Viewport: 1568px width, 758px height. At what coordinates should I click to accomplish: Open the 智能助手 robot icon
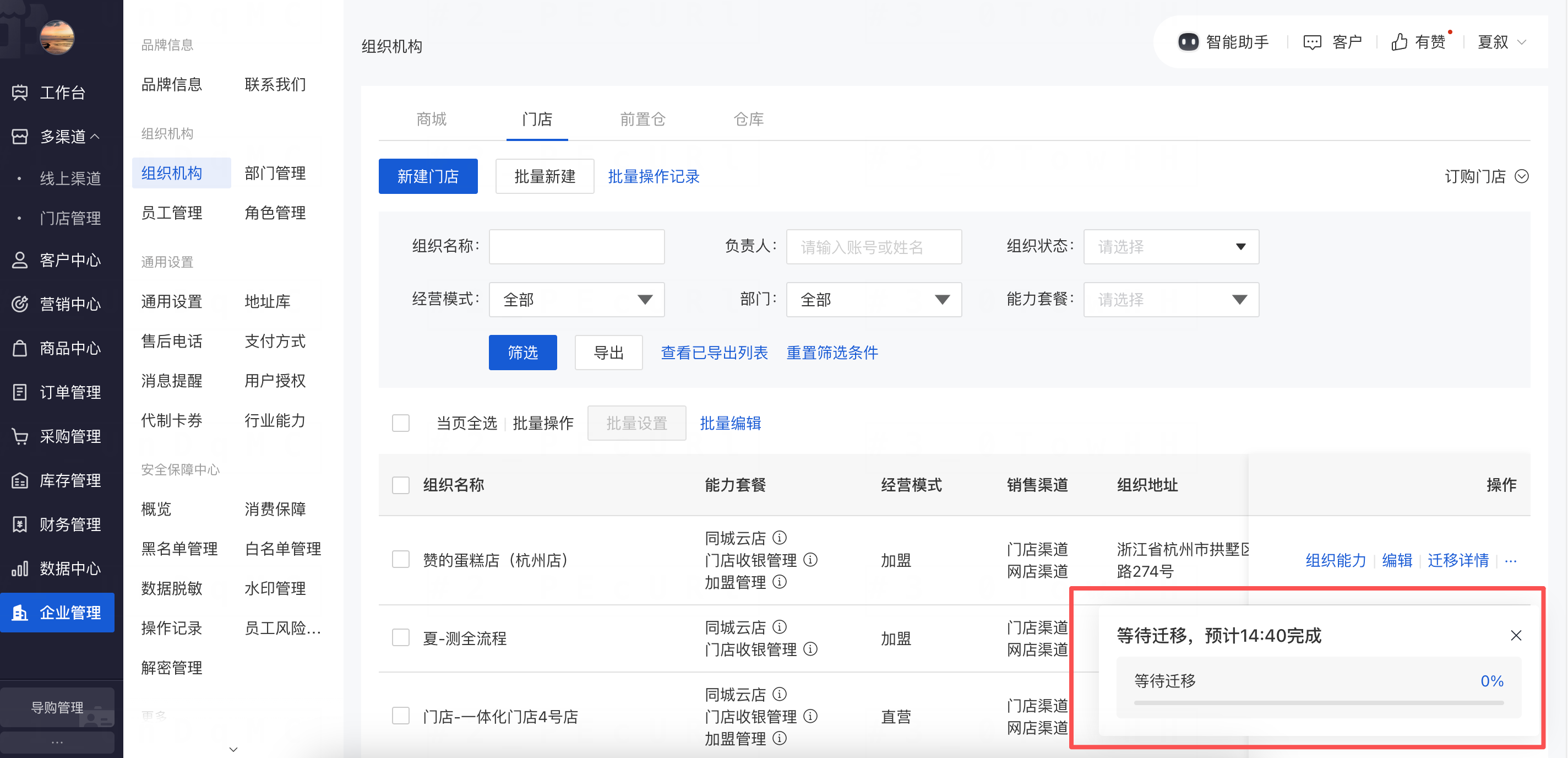(x=1188, y=42)
